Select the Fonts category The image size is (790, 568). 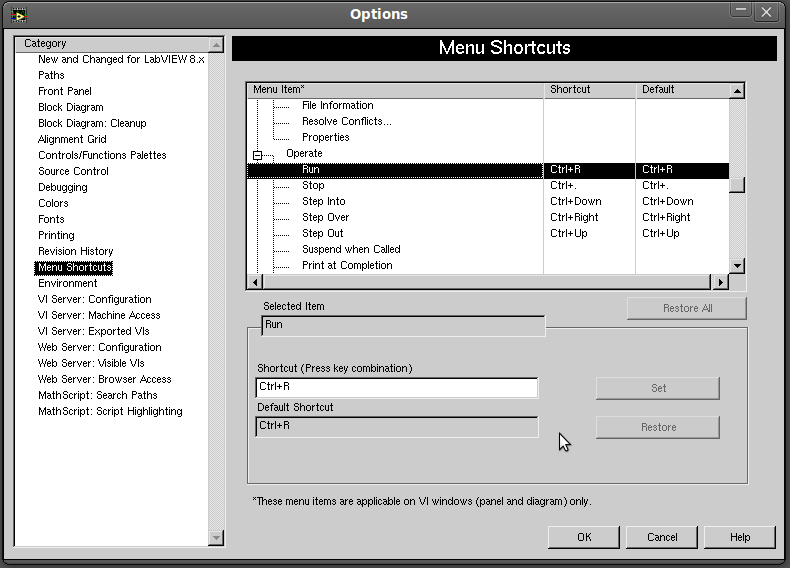(x=51, y=219)
